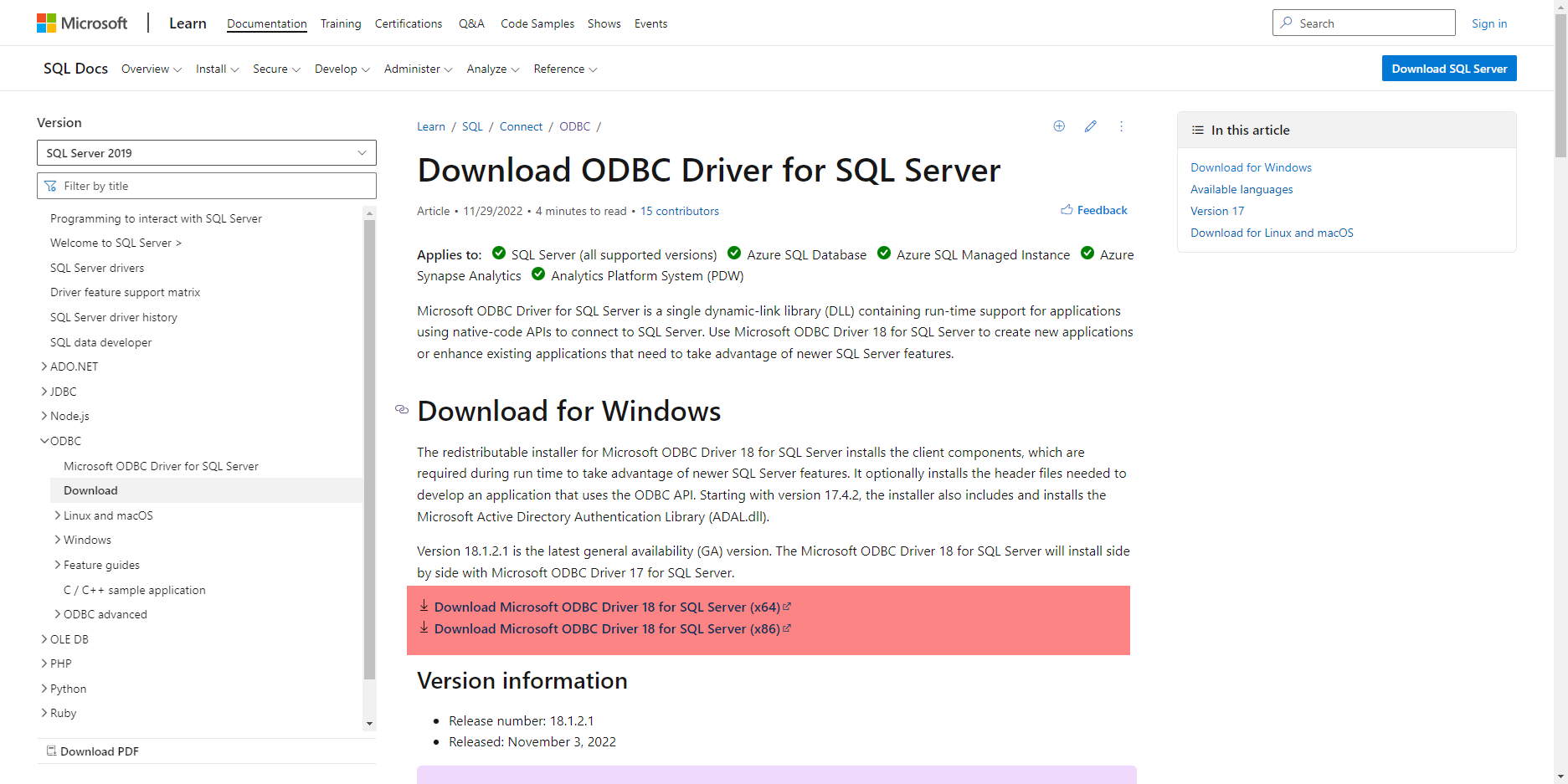This screenshot has width=1568, height=784.
Task: Click the pencil edit icon
Action: 1090,126
